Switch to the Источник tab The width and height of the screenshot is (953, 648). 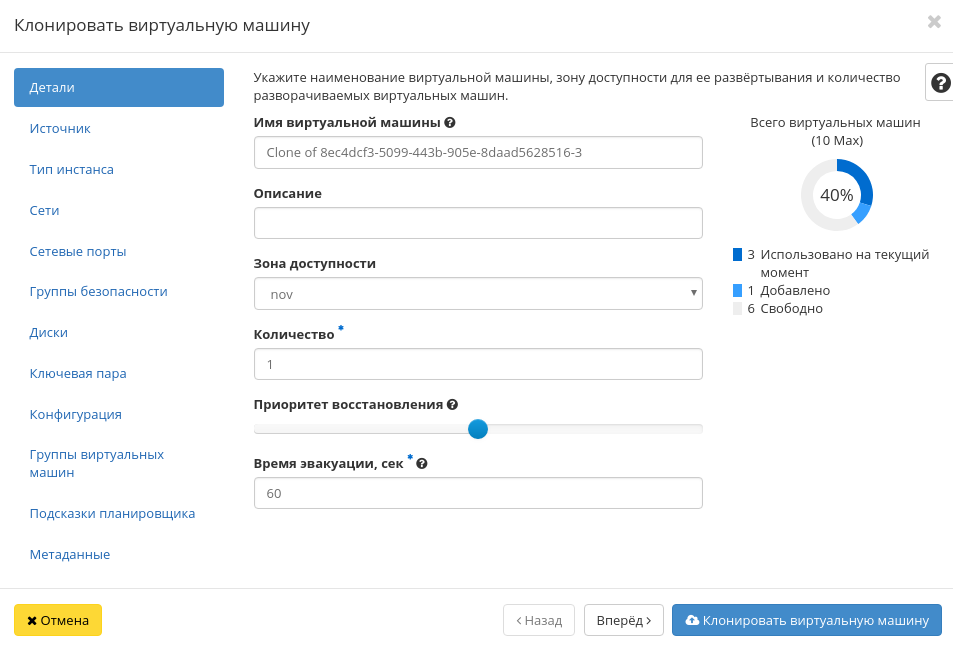(x=60, y=129)
